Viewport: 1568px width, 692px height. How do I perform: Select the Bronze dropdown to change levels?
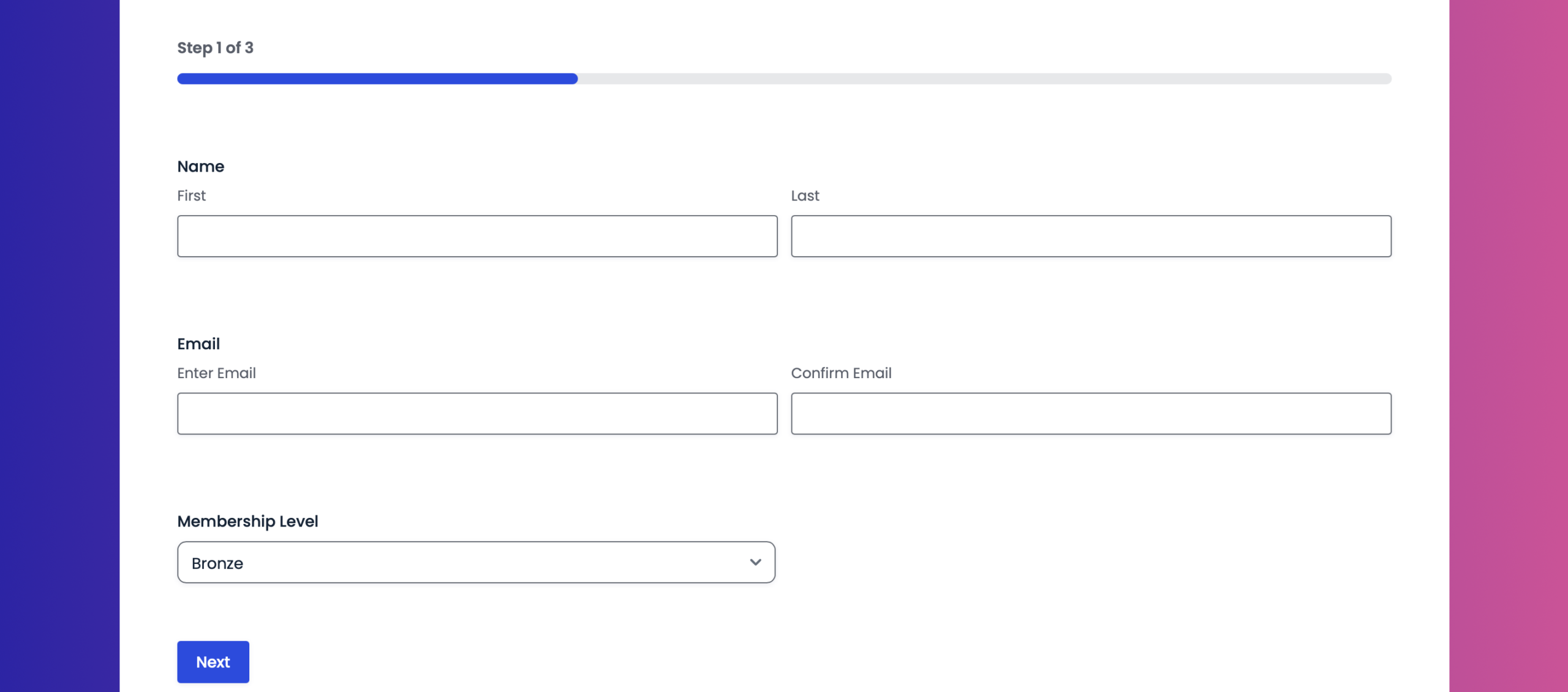coord(476,562)
